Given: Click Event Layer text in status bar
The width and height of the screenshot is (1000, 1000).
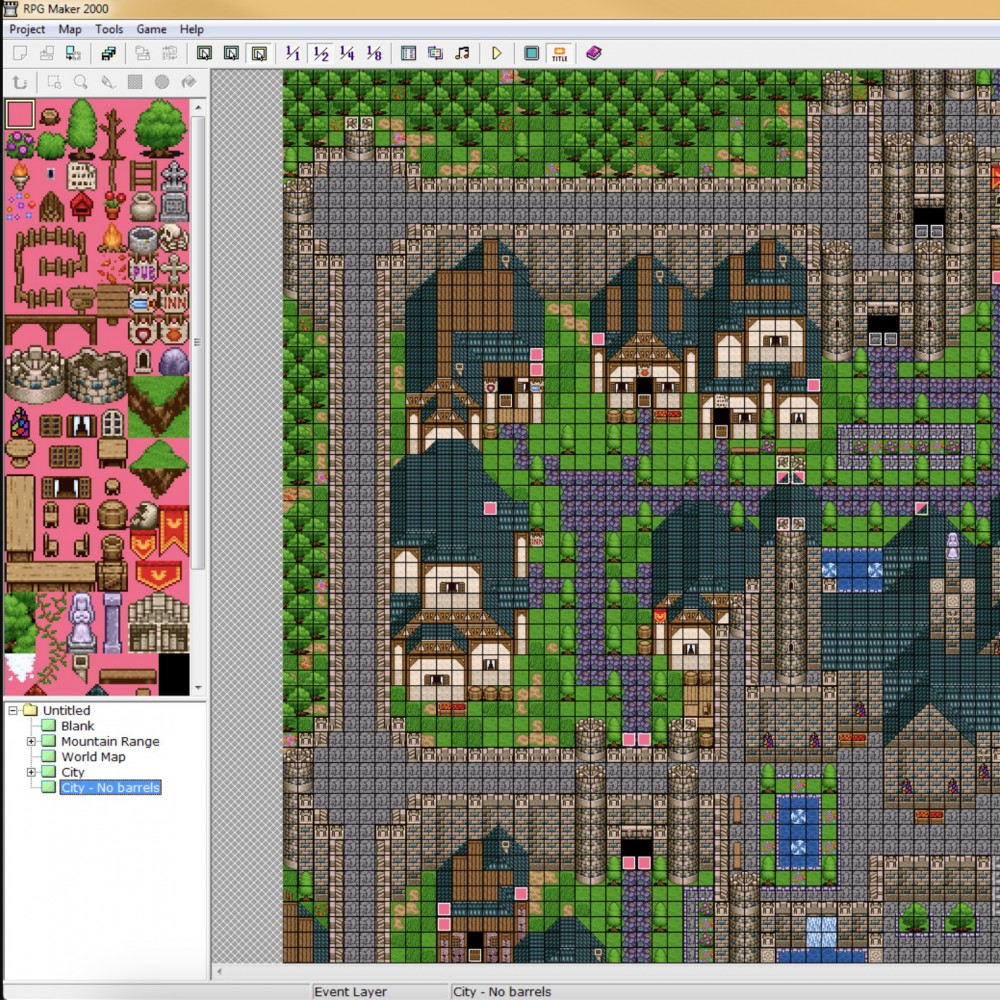Looking at the screenshot, I should click(350, 992).
